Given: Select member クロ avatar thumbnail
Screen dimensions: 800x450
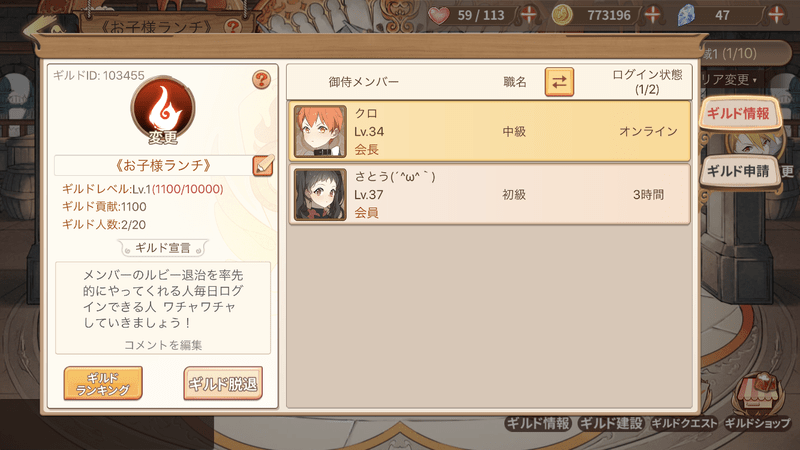Looking at the screenshot, I should (x=320, y=131).
